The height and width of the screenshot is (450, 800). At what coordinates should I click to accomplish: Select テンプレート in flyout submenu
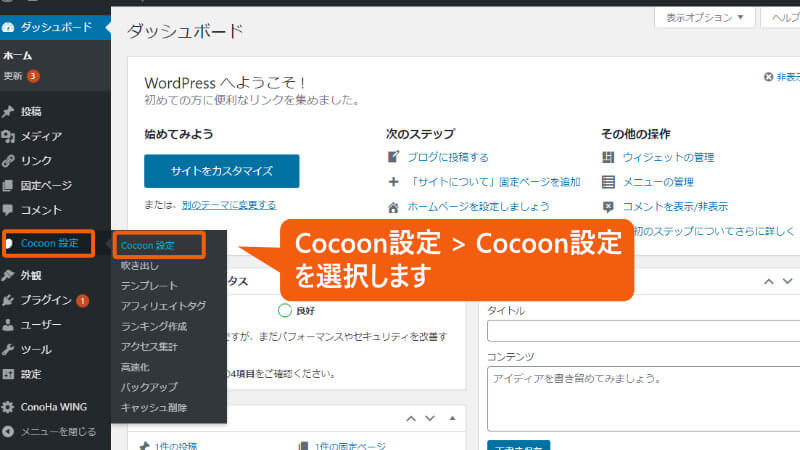(x=149, y=286)
